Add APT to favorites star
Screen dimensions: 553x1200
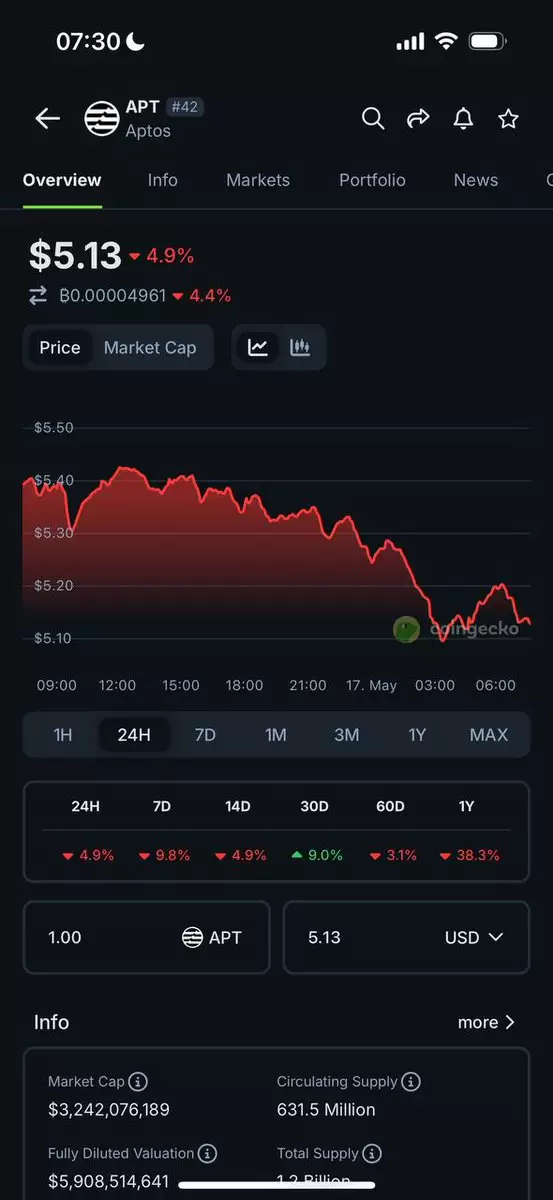(508, 119)
